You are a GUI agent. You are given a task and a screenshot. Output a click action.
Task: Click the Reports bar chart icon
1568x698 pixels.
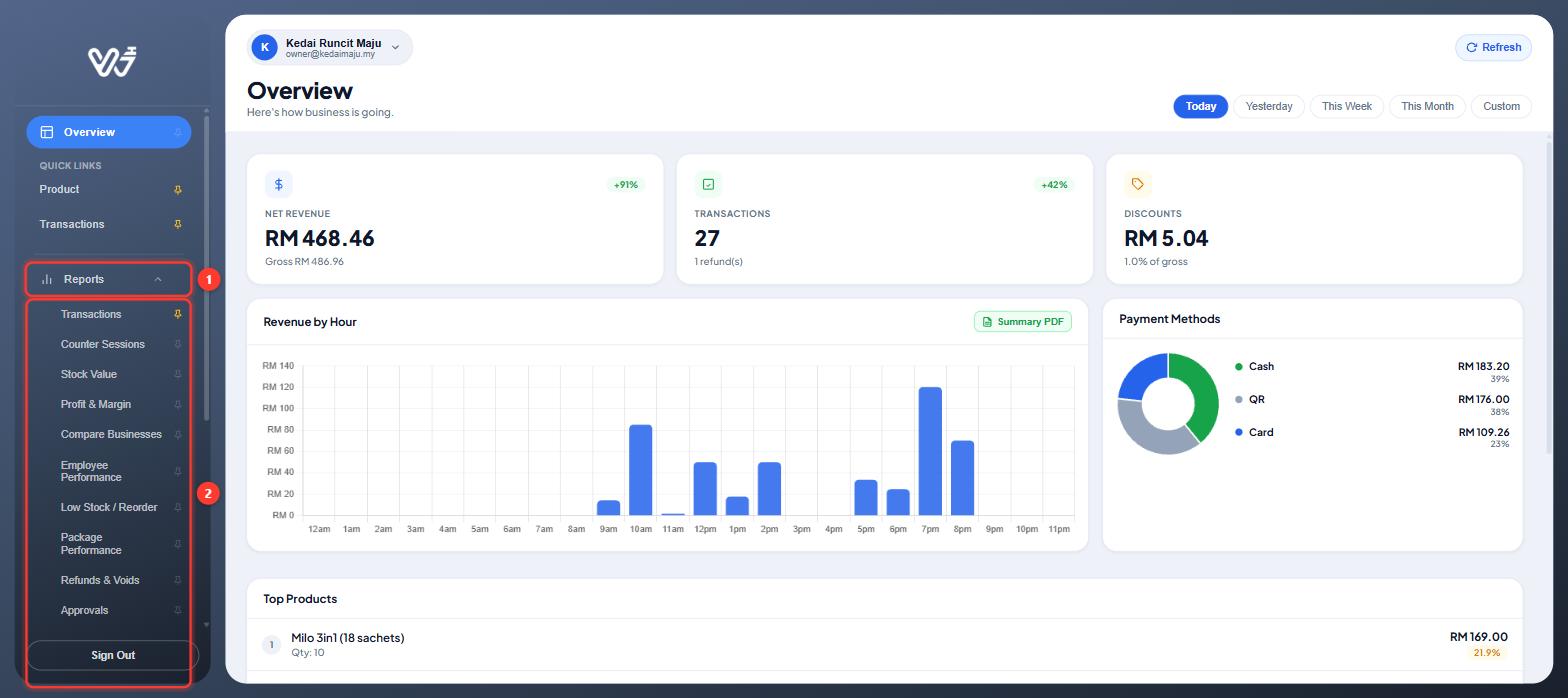46,279
